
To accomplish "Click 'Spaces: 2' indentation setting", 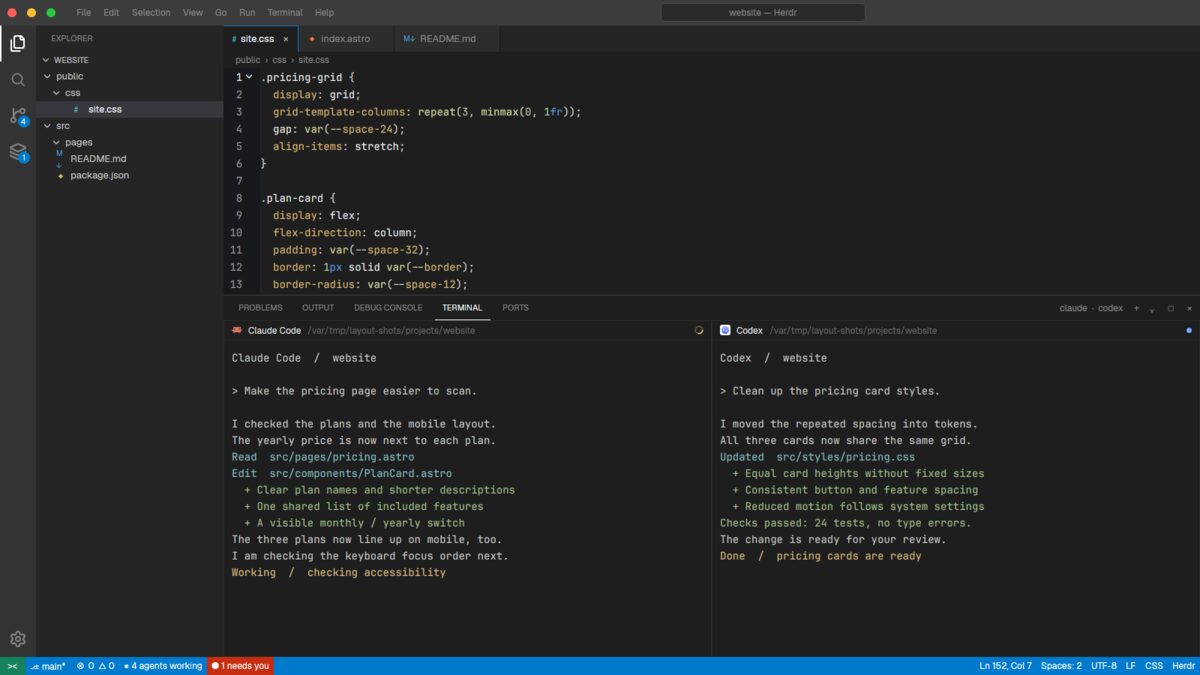I will (1061, 666).
